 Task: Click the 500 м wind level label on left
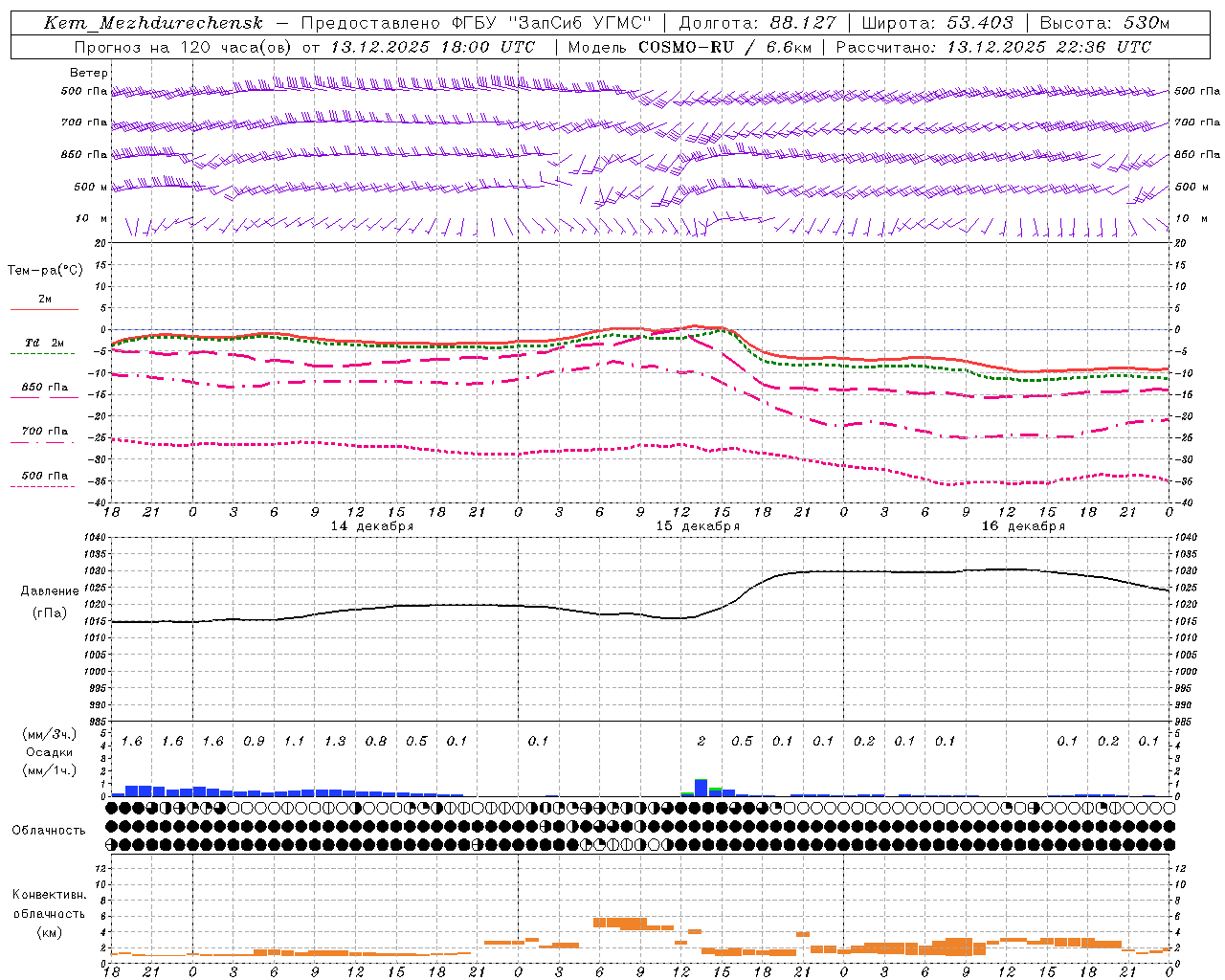(91, 188)
